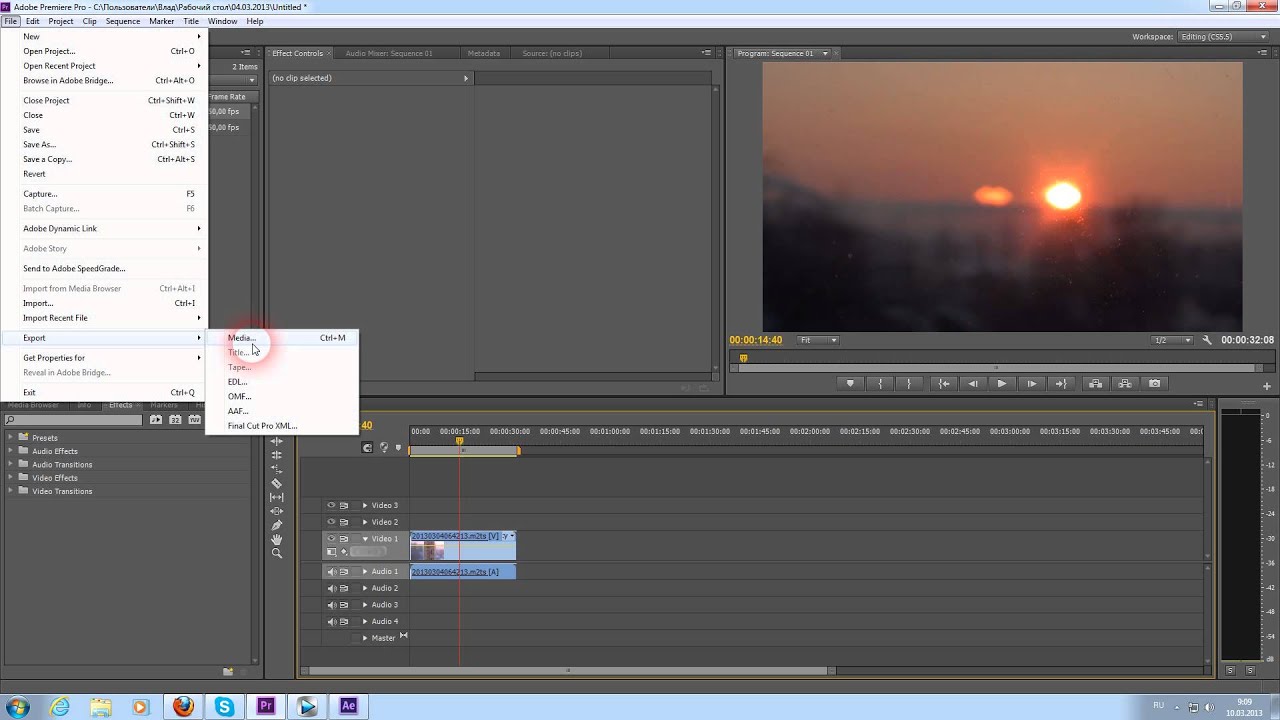Screen dimensions: 1280x720
Task: Go to Out point in Program monitor
Action: click(x=1061, y=383)
